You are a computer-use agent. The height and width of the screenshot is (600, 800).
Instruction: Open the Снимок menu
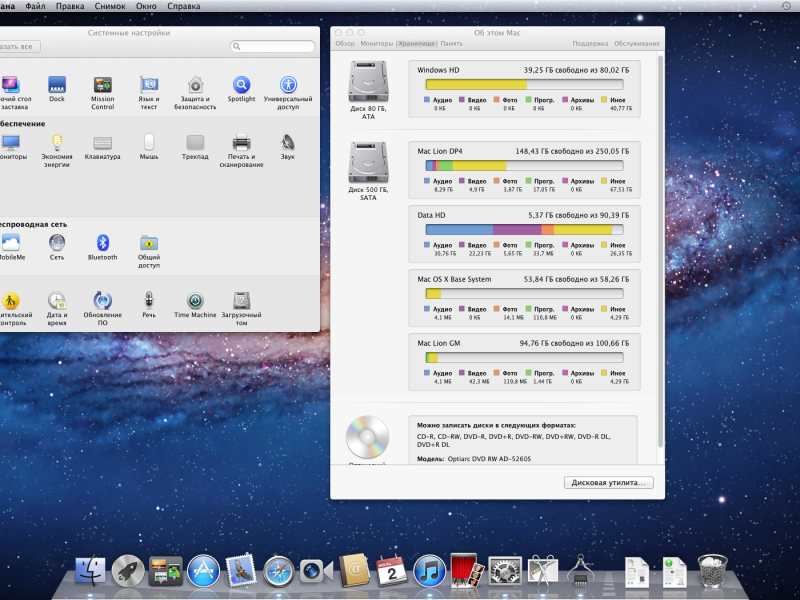[110, 6]
